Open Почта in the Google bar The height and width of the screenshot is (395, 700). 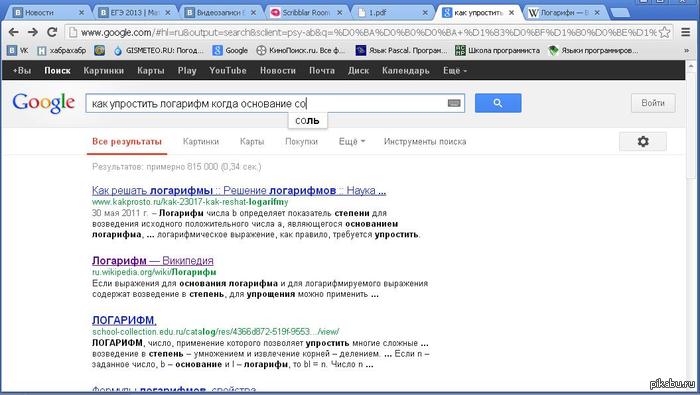click(321, 71)
